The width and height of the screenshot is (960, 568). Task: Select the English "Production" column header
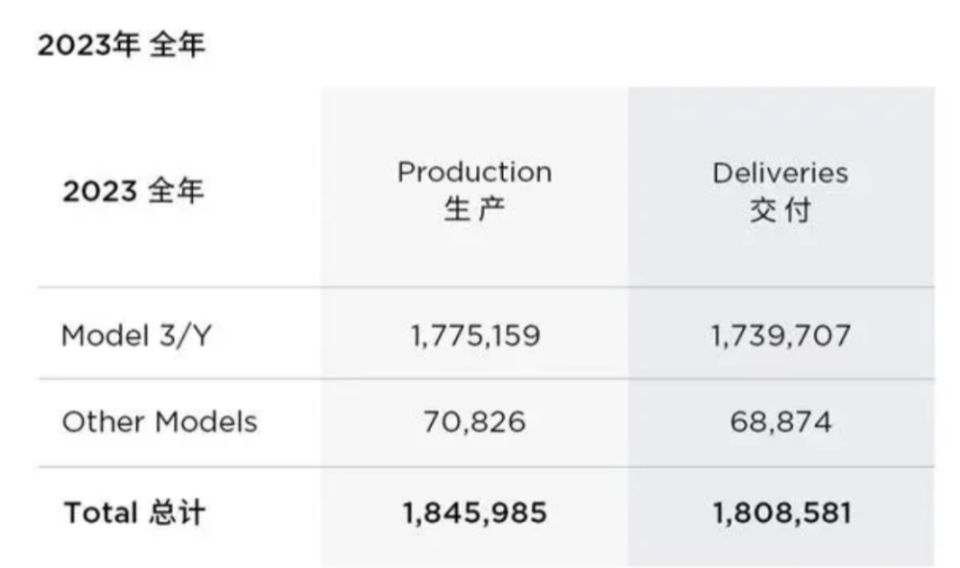pyautogui.click(x=474, y=172)
